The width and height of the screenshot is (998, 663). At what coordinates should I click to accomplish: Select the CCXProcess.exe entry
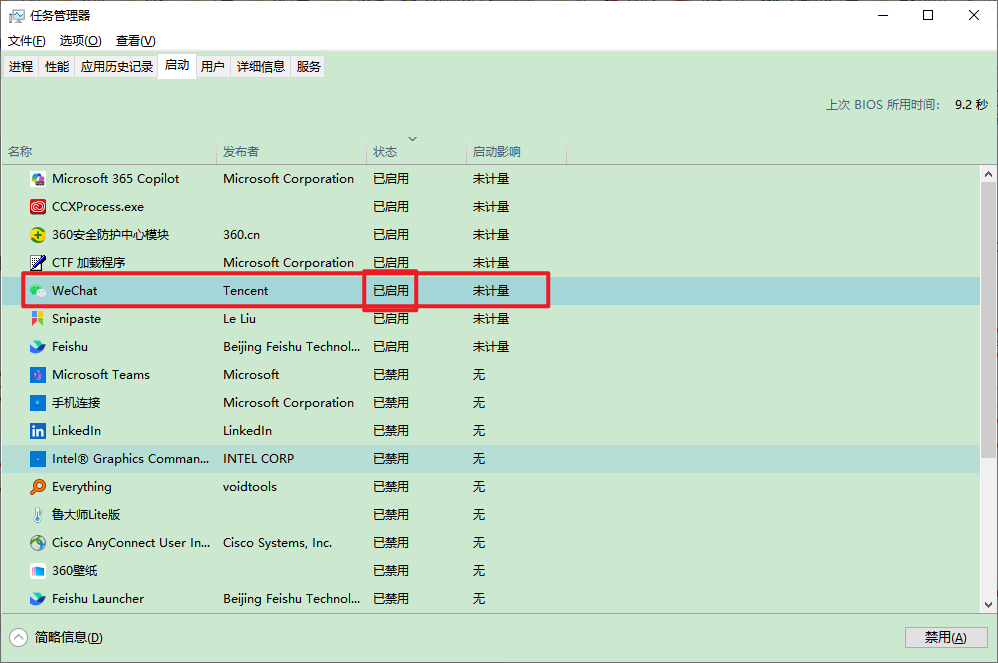(x=98, y=207)
